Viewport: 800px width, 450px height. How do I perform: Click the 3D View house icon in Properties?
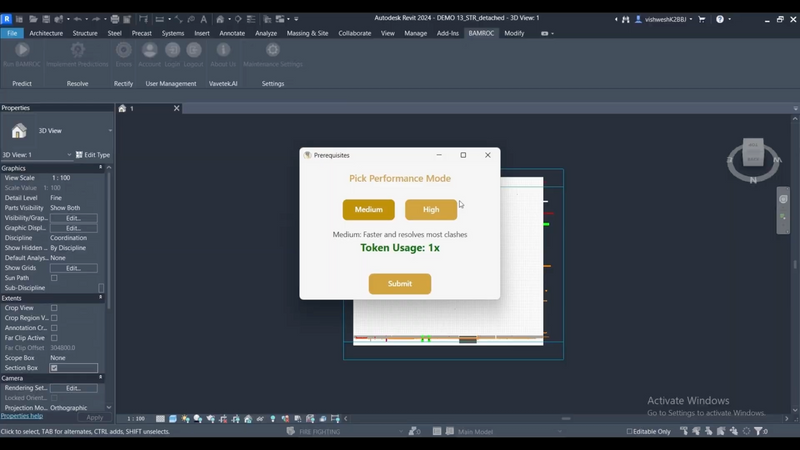(19, 131)
